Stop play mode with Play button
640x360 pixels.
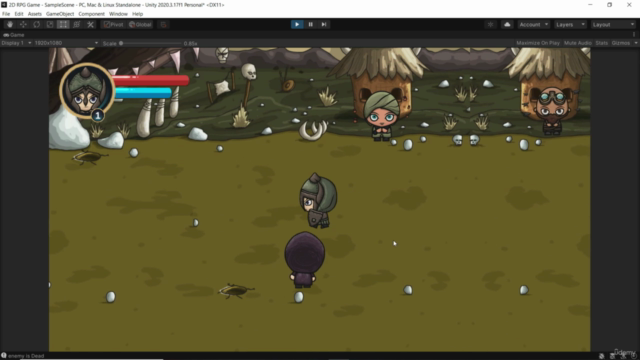(297, 24)
